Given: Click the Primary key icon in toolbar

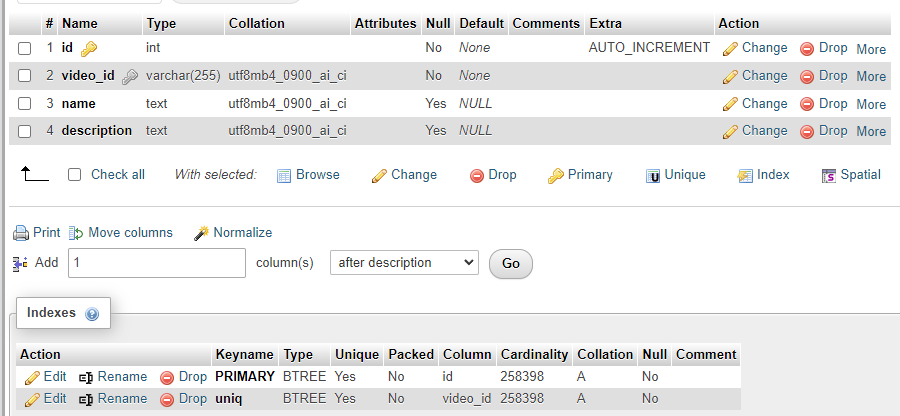Looking at the screenshot, I should 556,175.
